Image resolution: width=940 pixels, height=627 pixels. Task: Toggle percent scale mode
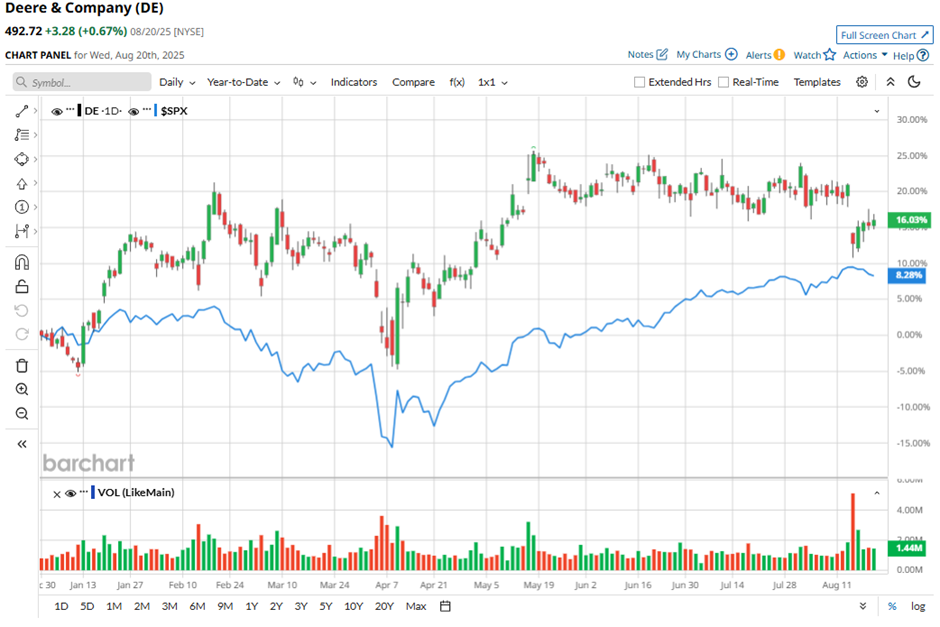[892, 606]
